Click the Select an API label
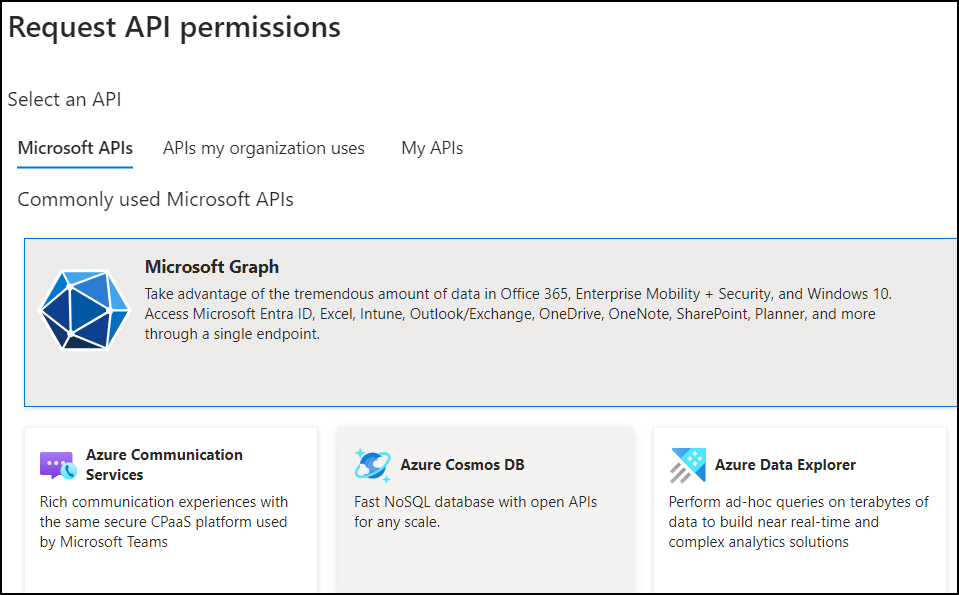The width and height of the screenshot is (959, 595). [x=65, y=100]
